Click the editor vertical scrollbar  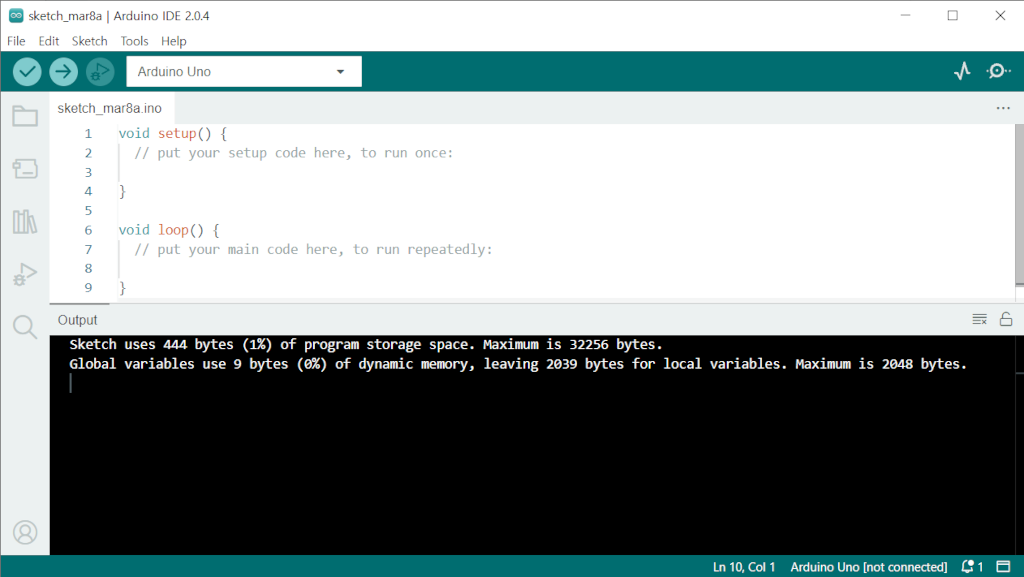click(x=1019, y=204)
